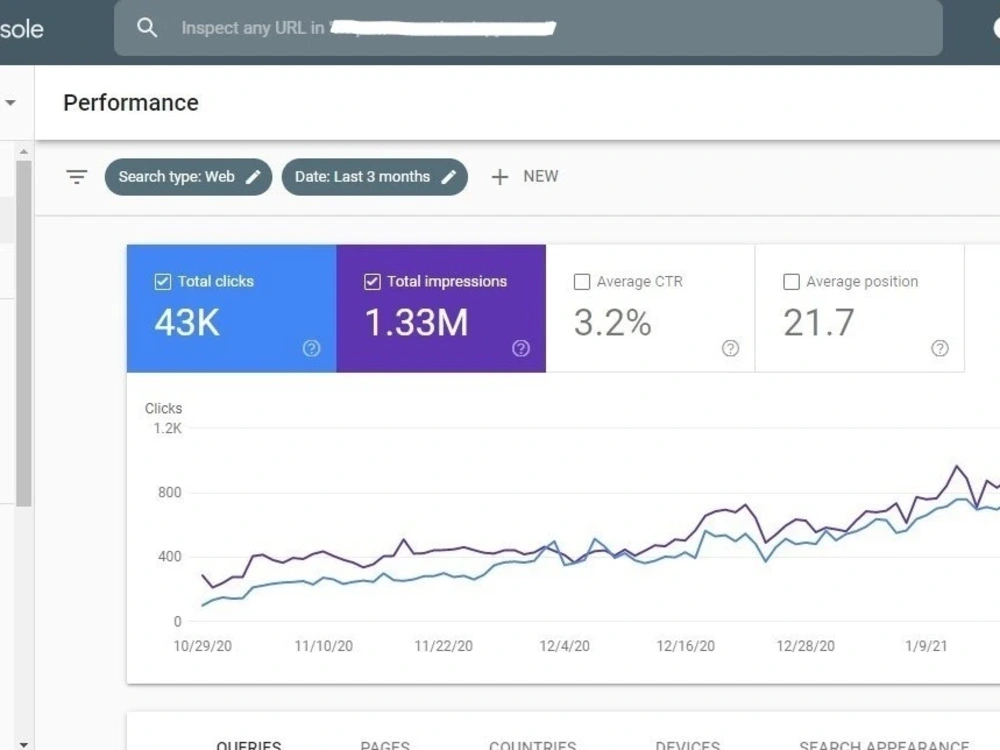The width and height of the screenshot is (1000, 750).
Task: Click the 12/4/20 date label on chart
Action: tap(564, 646)
